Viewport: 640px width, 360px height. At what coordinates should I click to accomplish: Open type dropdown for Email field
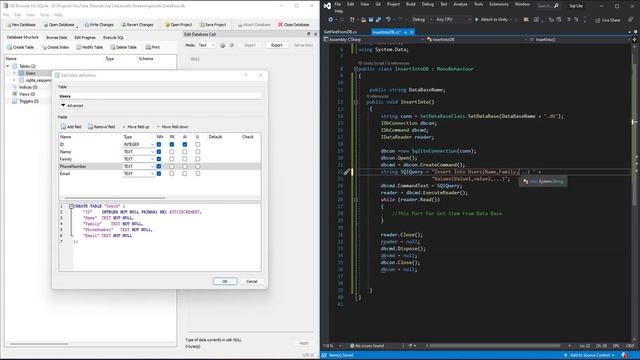tap(138, 174)
